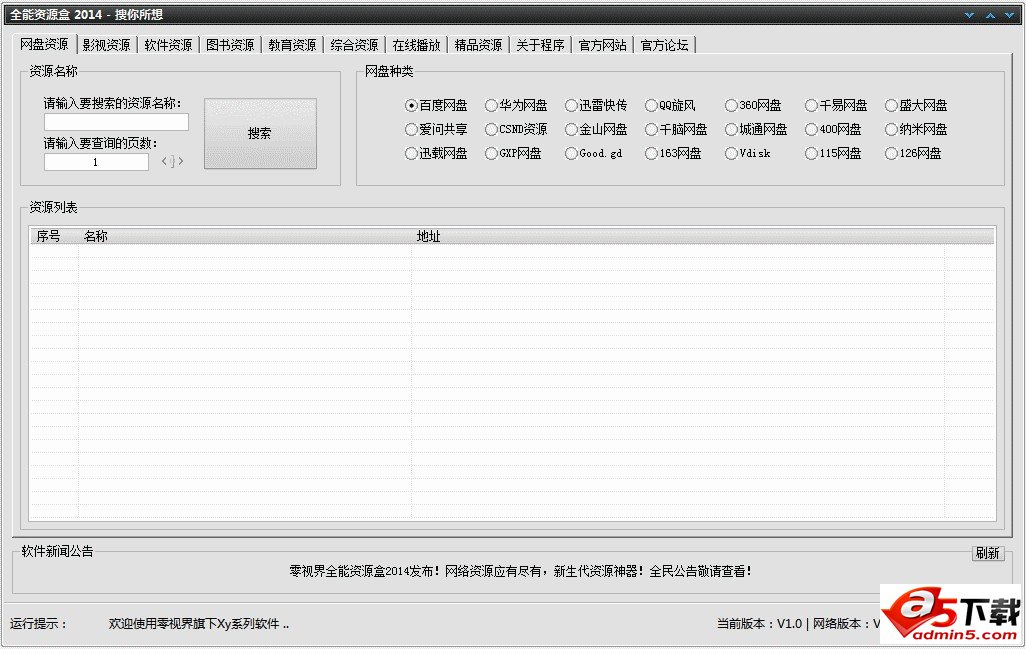Screen dimensions: 1026x649
Task: Open the 关于程序 tab
Action: 541,44
